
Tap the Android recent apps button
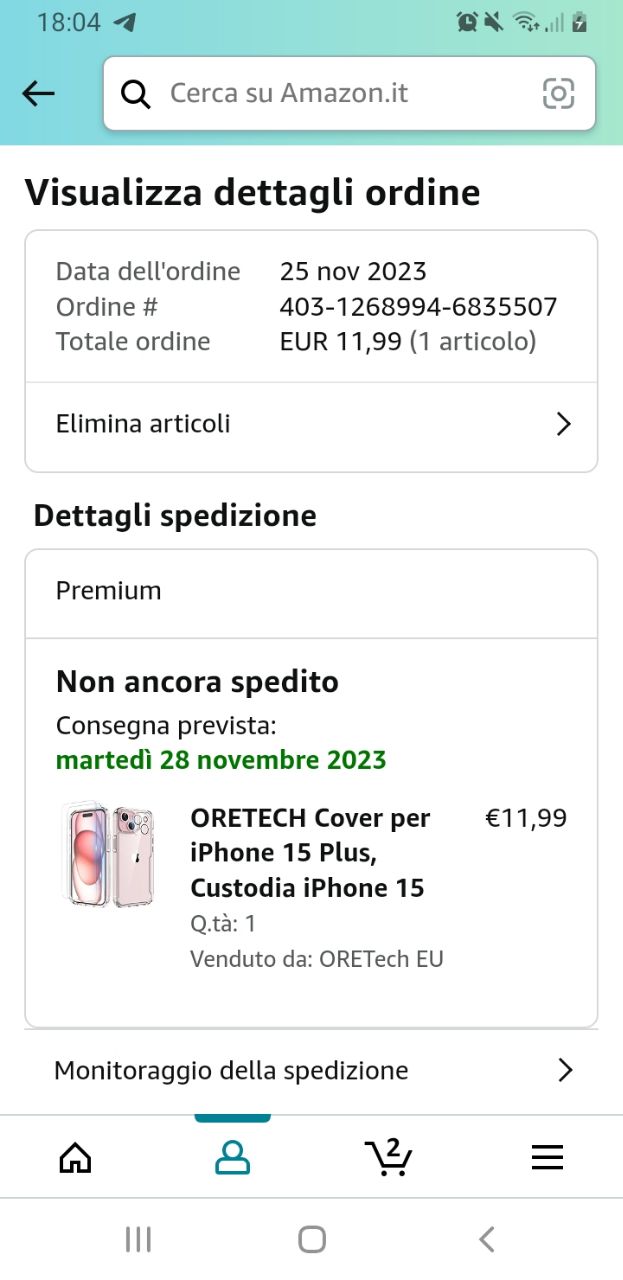pyautogui.click(x=138, y=1240)
